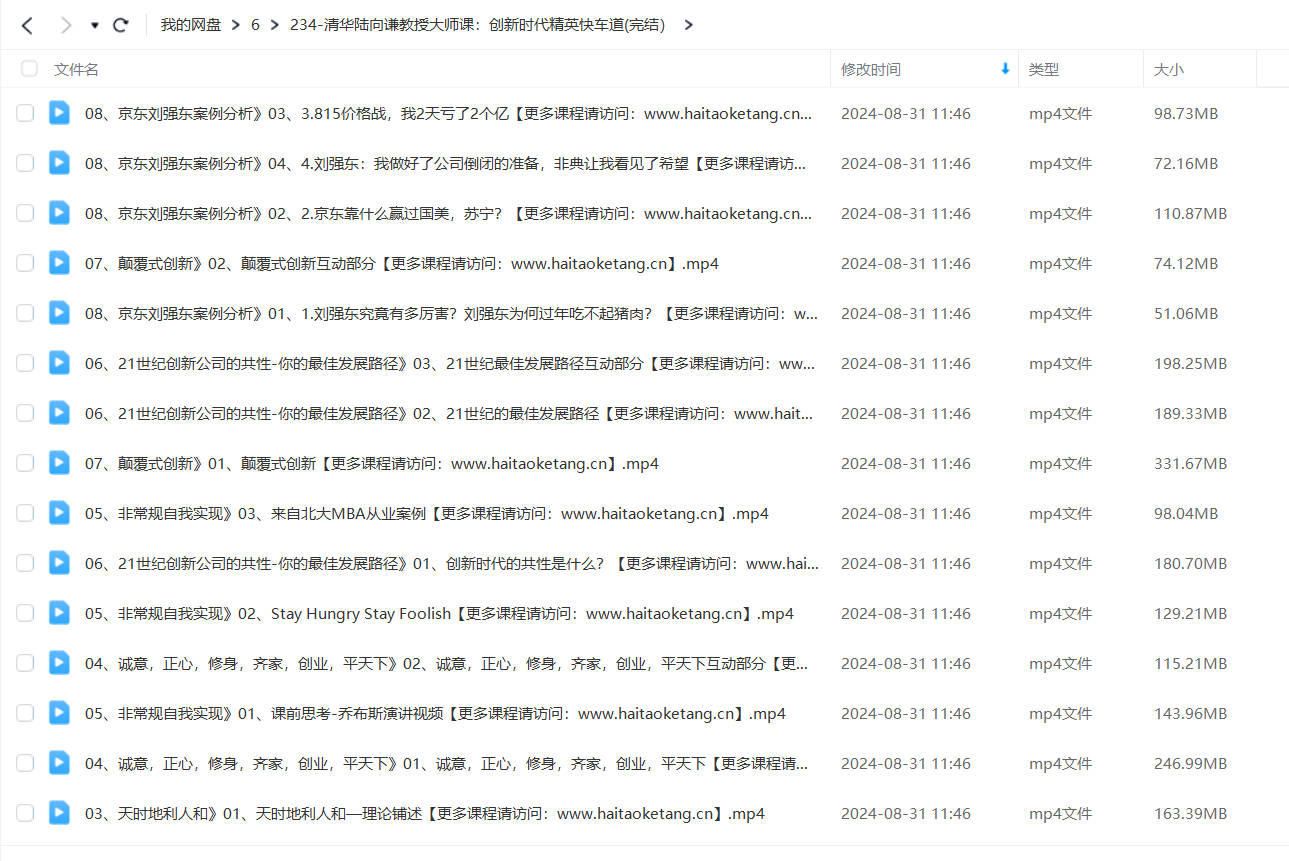This screenshot has width=1289, height=861.
Task: Select file name 01、创新时代的共性是什么
Action: tap(452, 564)
